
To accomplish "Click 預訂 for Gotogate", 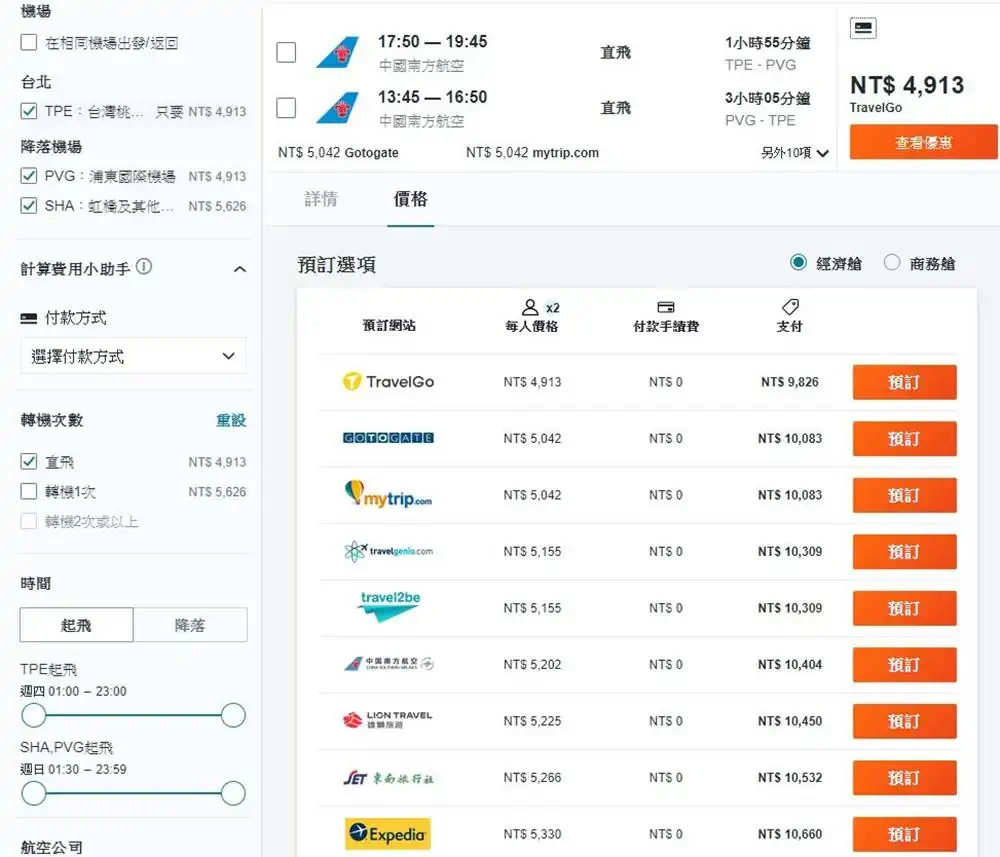I will click(904, 439).
